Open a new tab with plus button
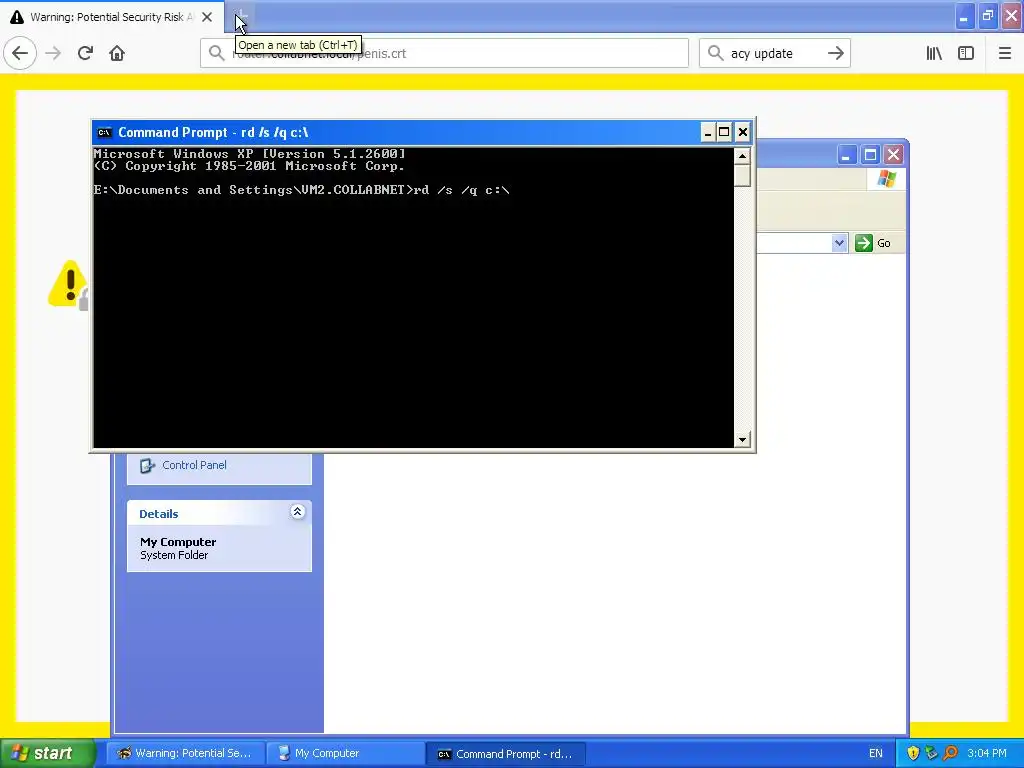 (x=240, y=16)
